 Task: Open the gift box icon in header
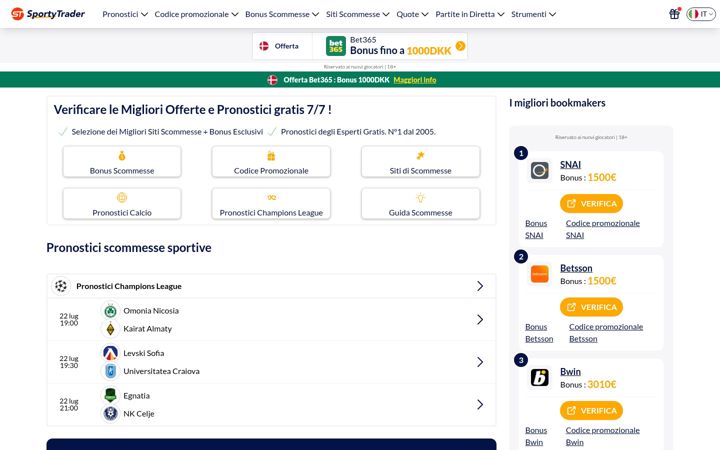point(674,14)
